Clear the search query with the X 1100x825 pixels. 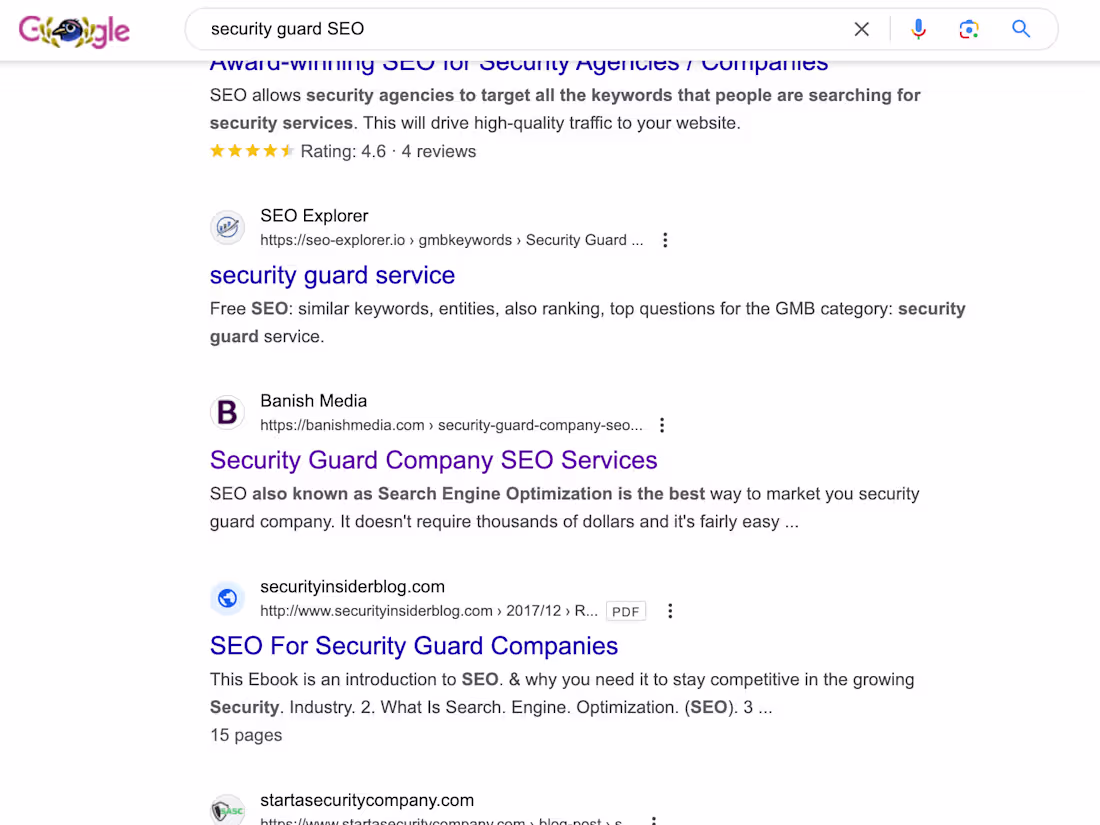(x=861, y=29)
